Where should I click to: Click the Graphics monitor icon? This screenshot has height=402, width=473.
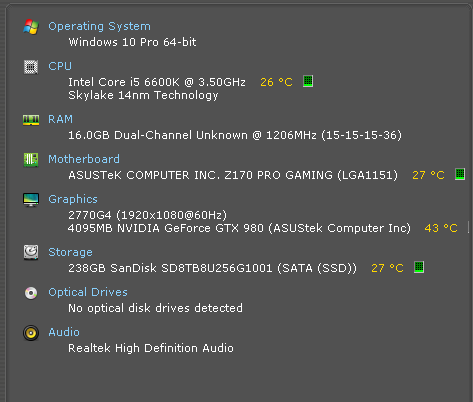coord(31,200)
